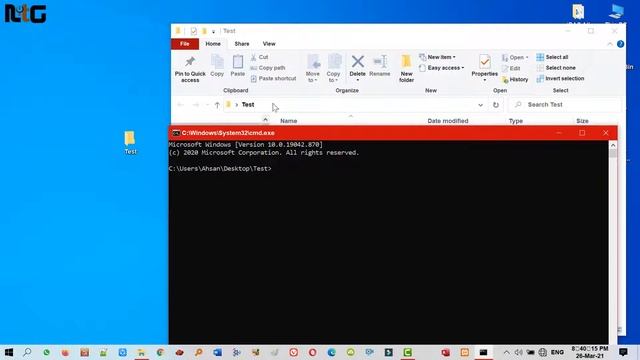
Task: Click Pin to Quick access in Explorer ribbon
Action: point(190,70)
